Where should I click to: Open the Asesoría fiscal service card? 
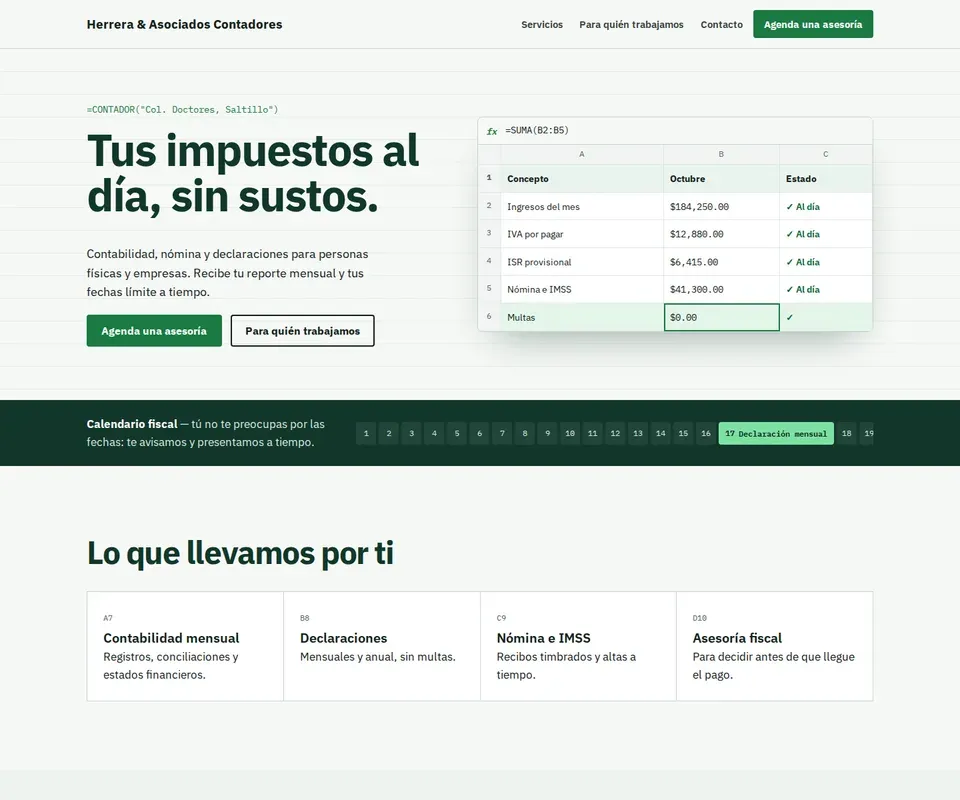(774, 646)
